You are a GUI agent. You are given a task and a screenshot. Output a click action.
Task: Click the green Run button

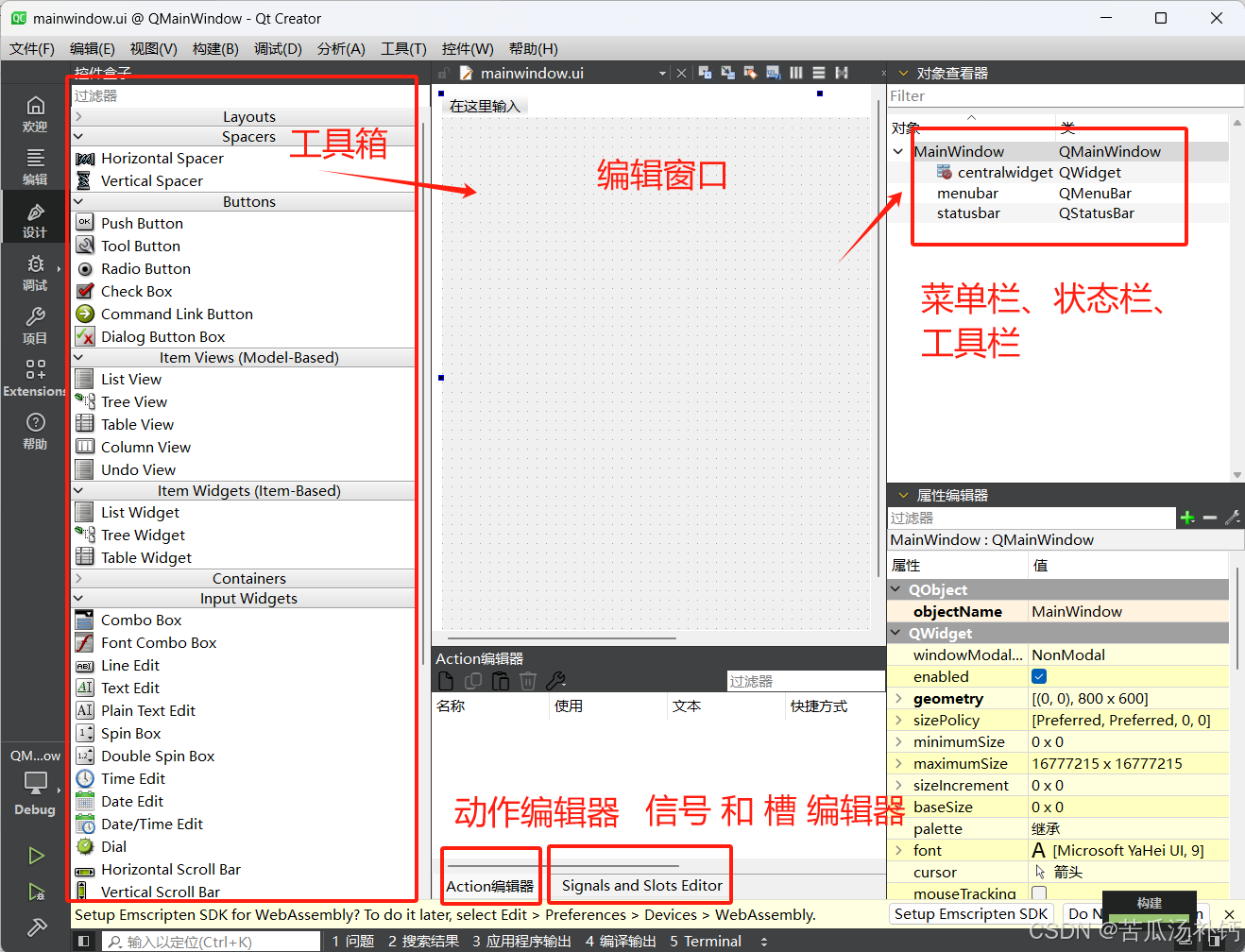[x=36, y=856]
